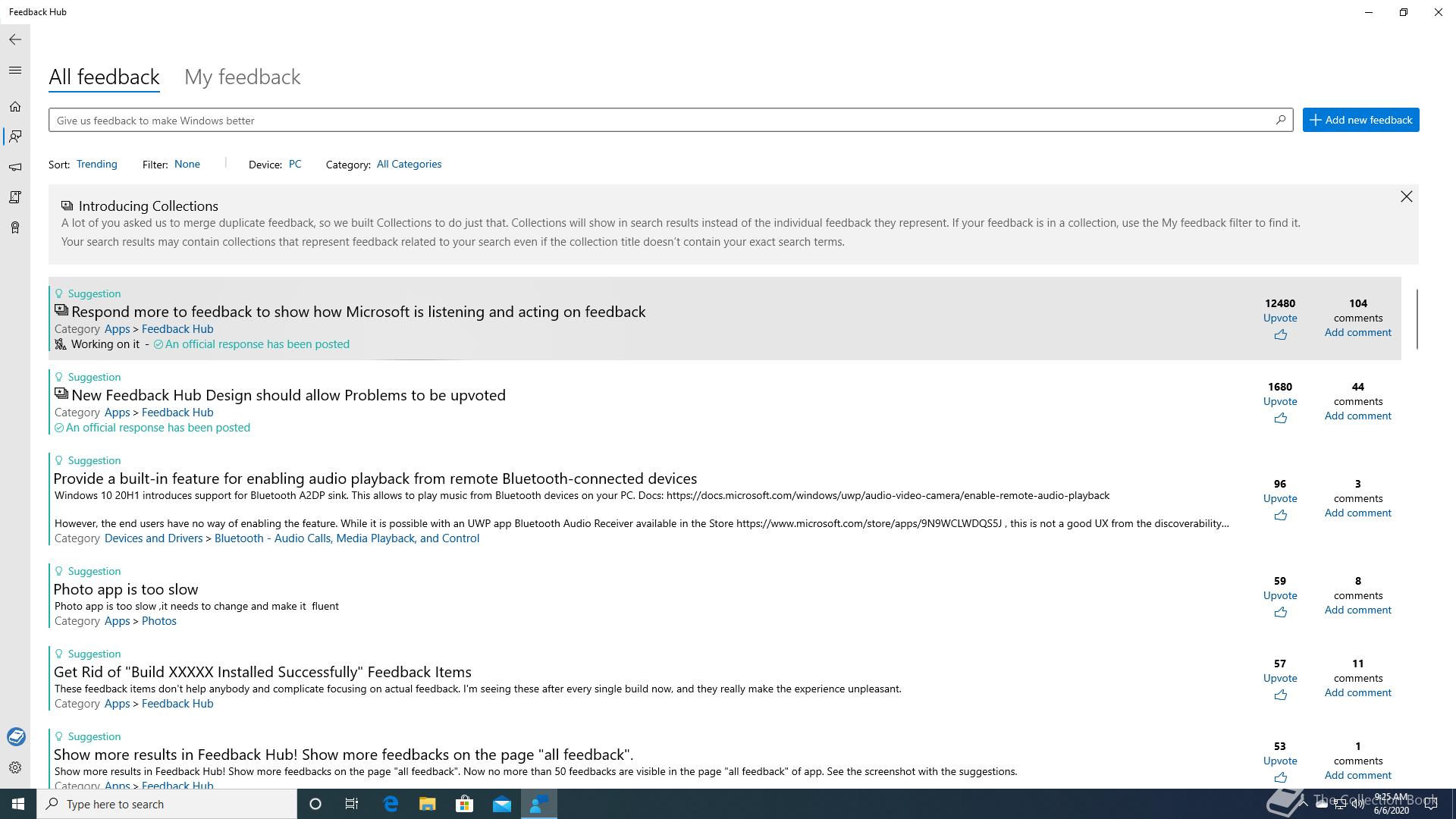1456x819 pixels.
Task: Add comment on Build XXXXX feedback
Action: 1357,692
